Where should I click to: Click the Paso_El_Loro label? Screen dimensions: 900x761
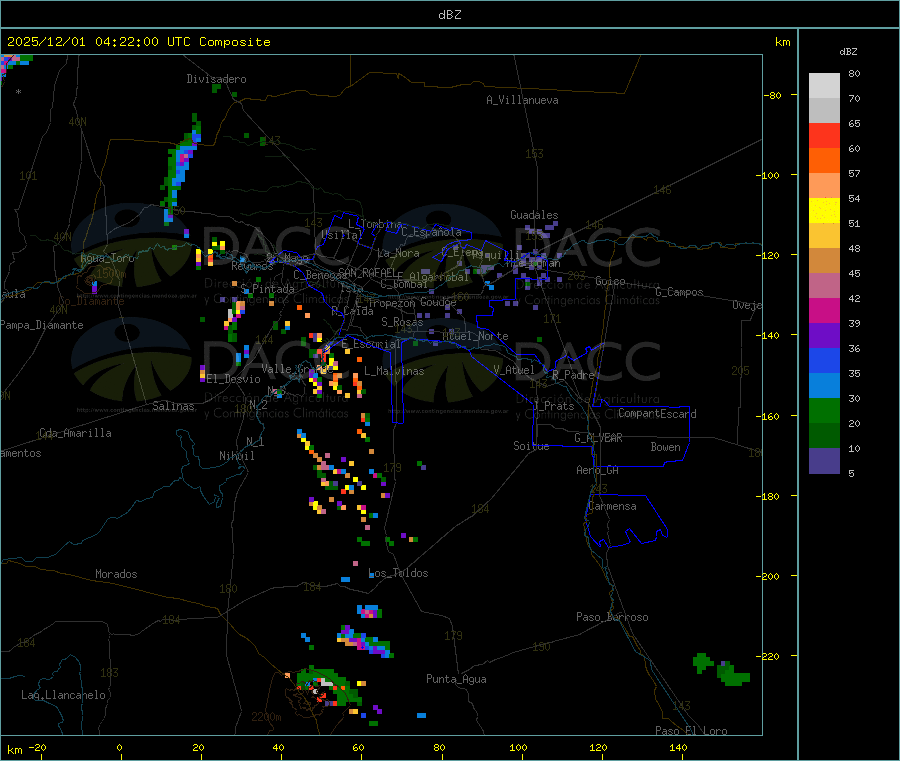tap(691, 731)
